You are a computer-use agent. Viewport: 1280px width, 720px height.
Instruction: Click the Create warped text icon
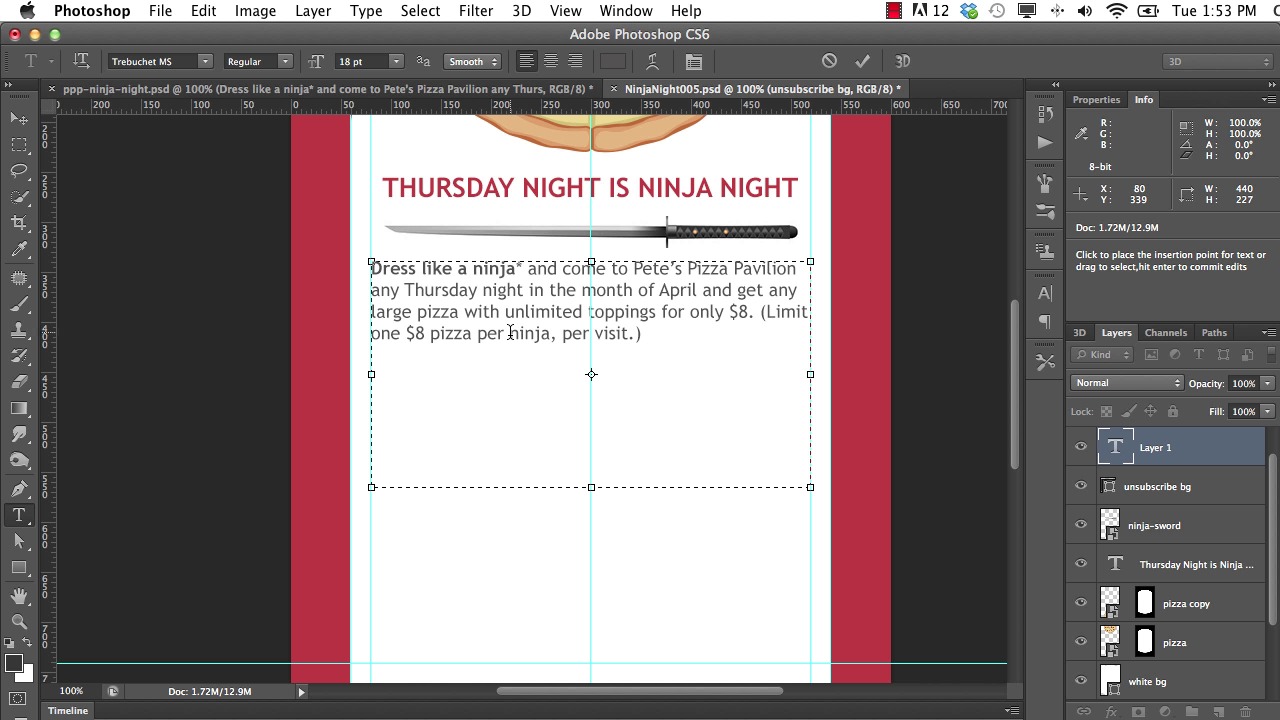pyautogui.click(x=652, y=61)
